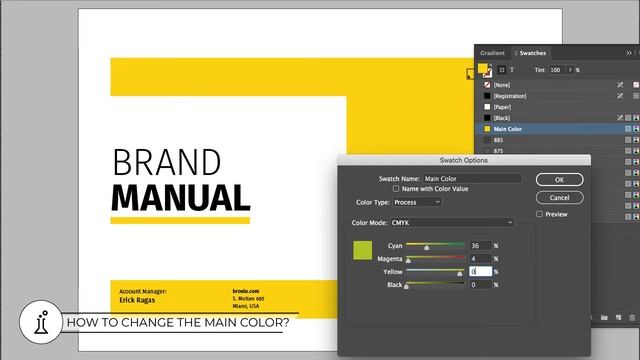Click the New Swatch icon
This screenshot has width=640, height=360.
[618, 318]
